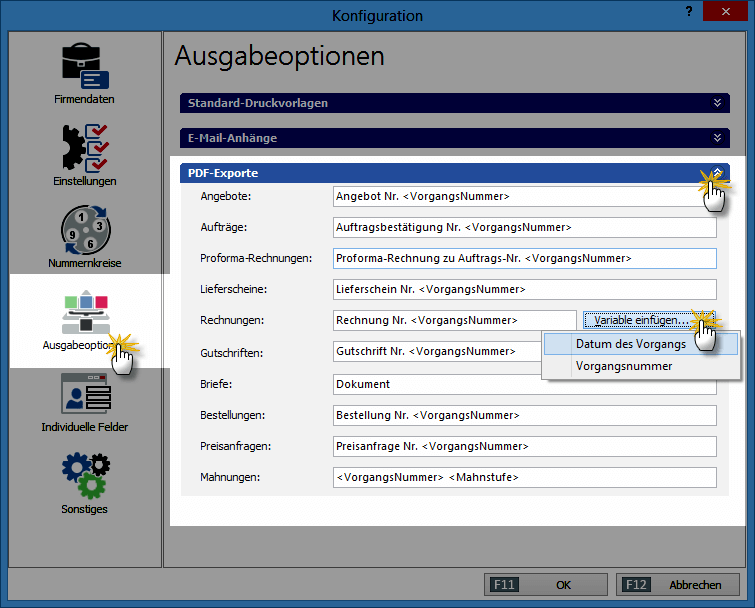This screenshot has height=608, width=755.
Task: Focus the Proforma-Rechnungen input field
Action: [524, 259]
